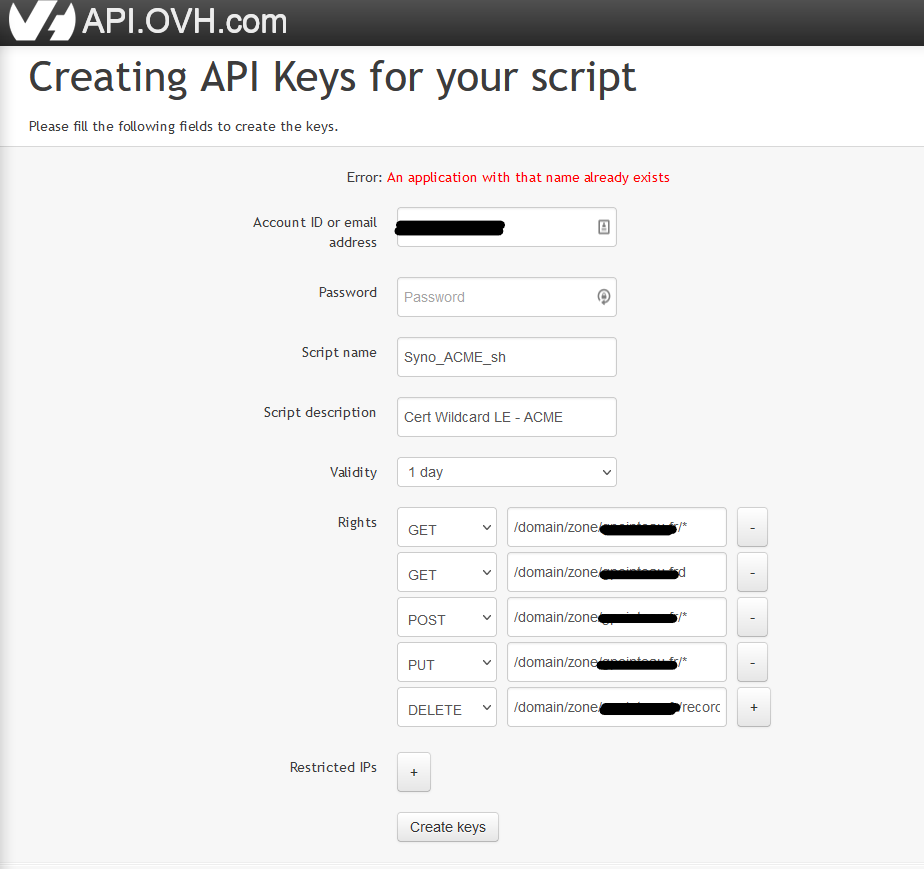Image resolution: width=924 pixels, height=869 pixels.
Task: Edit the path field in the first GET row
Action: [x=616, y=527]
